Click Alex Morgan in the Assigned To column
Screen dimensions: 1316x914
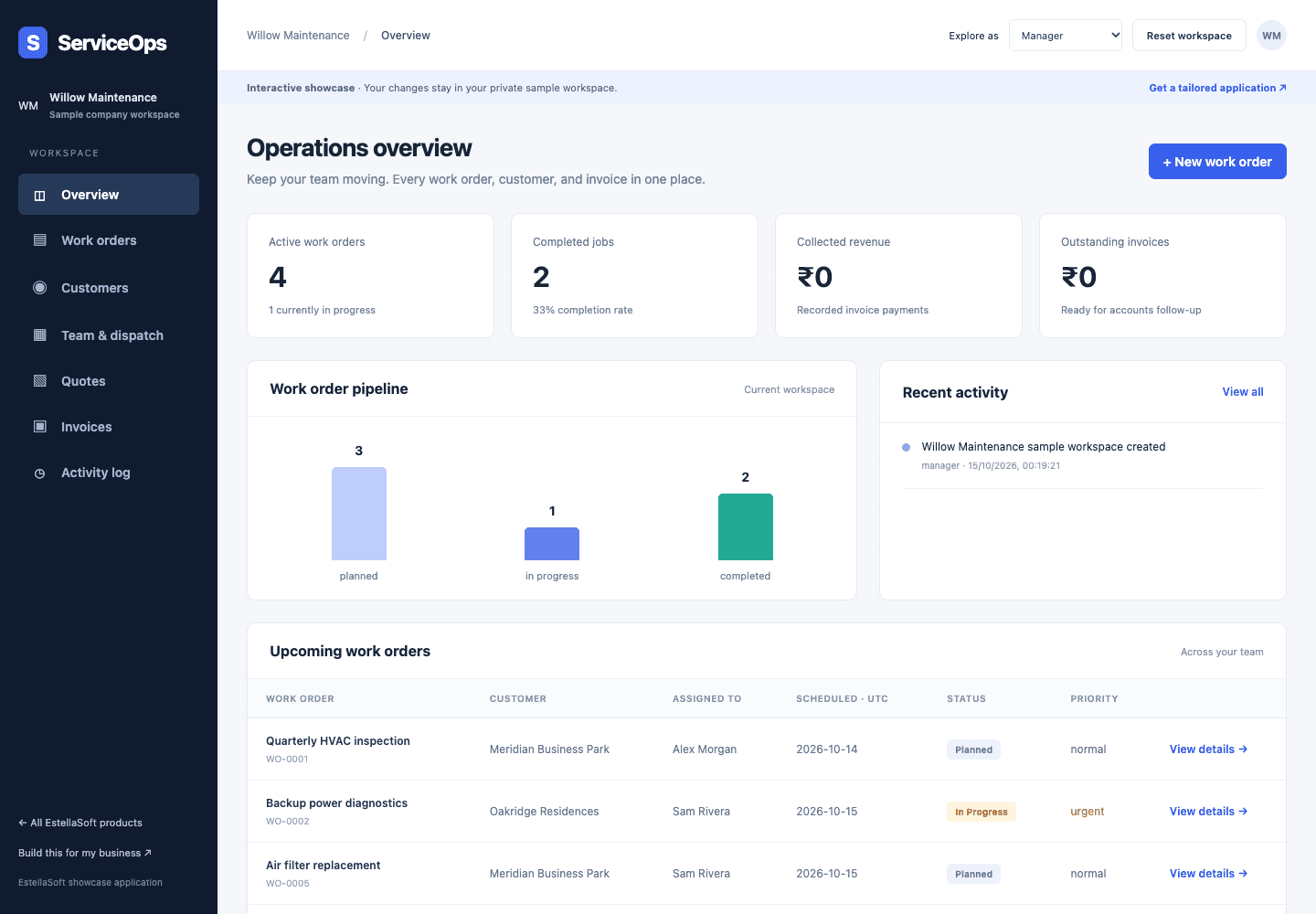click(705, 749)
